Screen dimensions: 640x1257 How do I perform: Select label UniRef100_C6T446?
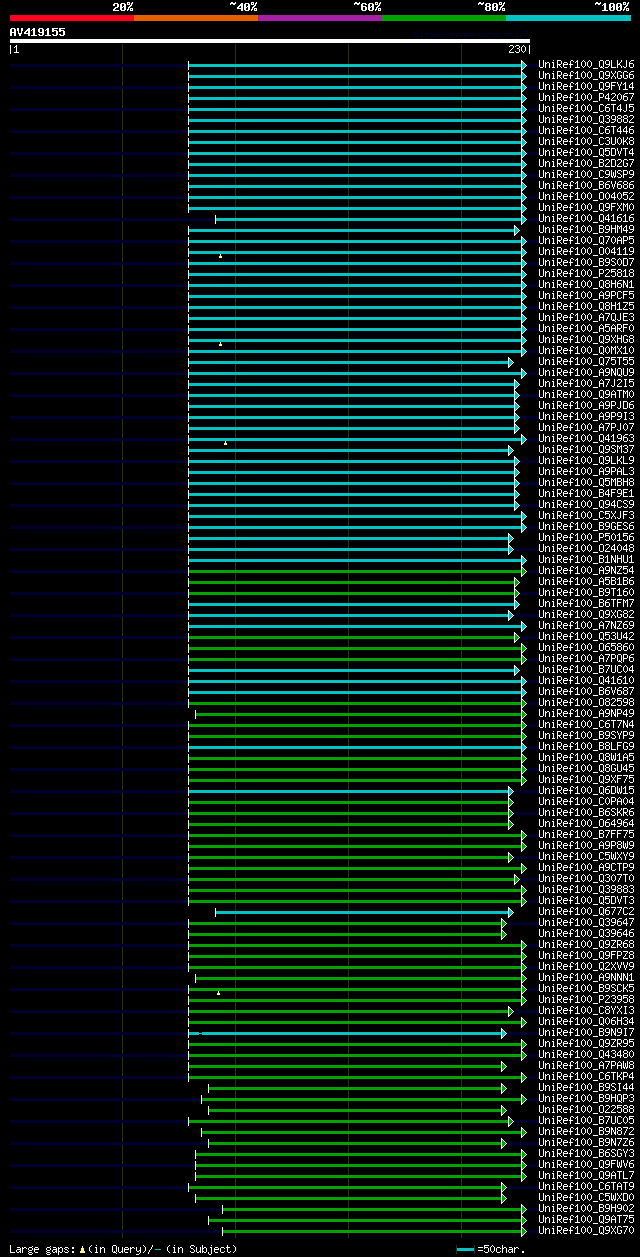(586, 131)
